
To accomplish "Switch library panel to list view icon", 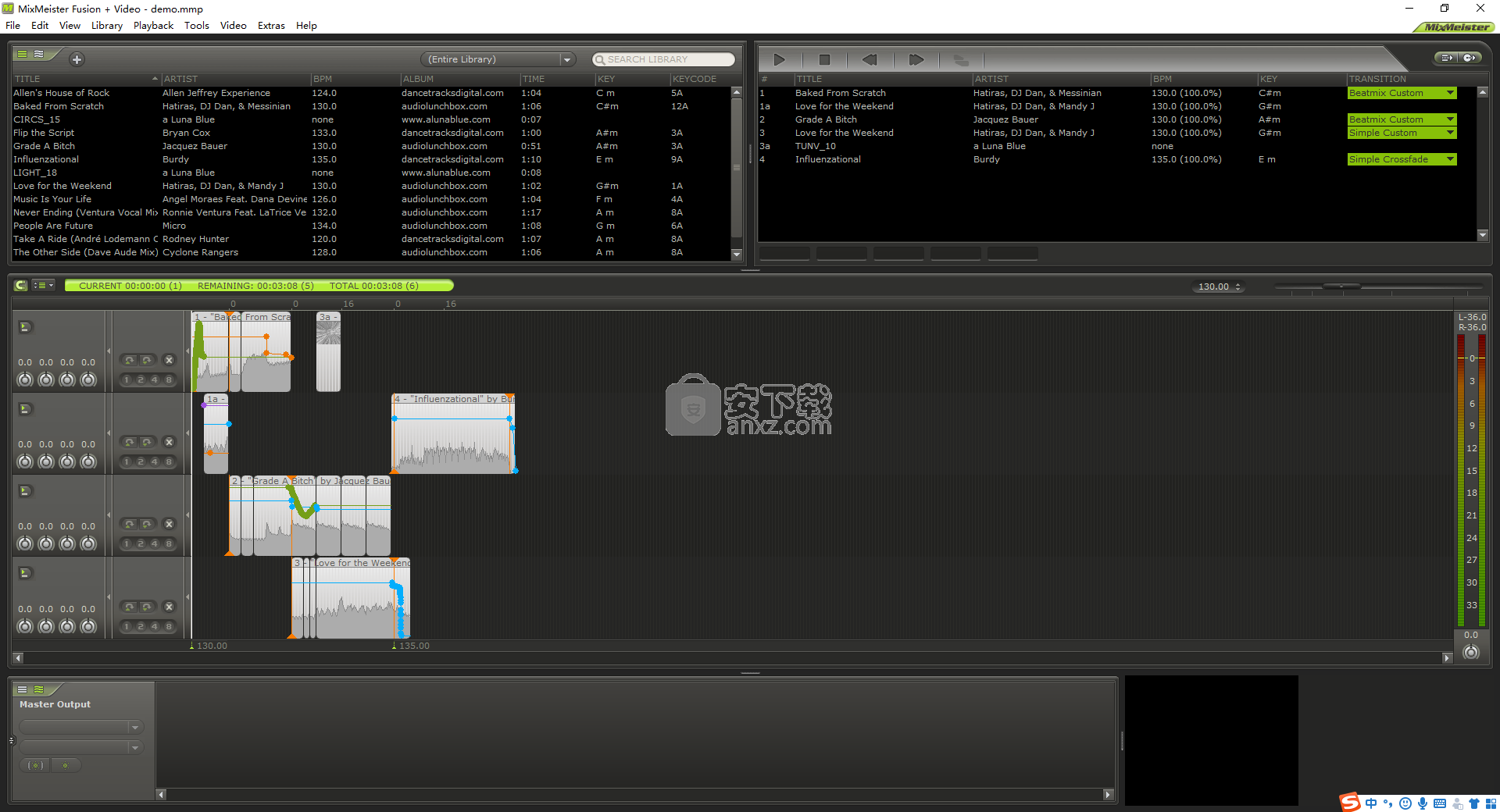I will tap(23, 55).
